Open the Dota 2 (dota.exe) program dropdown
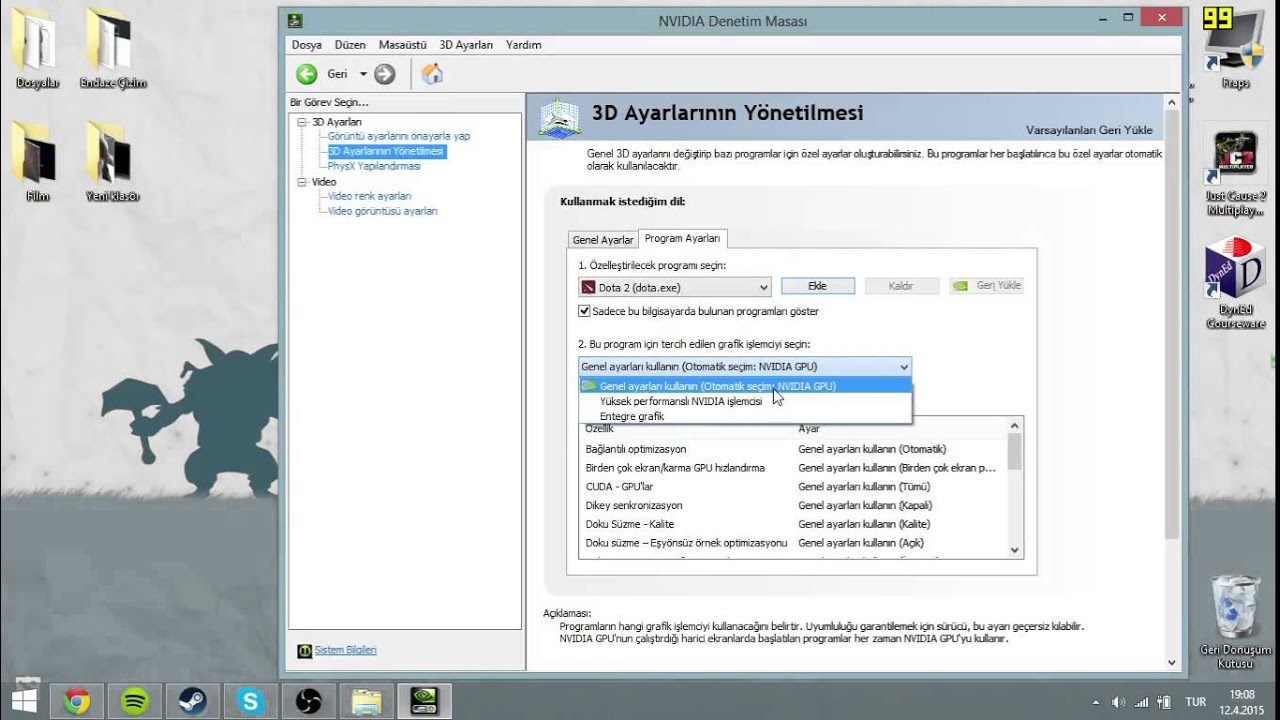 [x=675, y=287]
